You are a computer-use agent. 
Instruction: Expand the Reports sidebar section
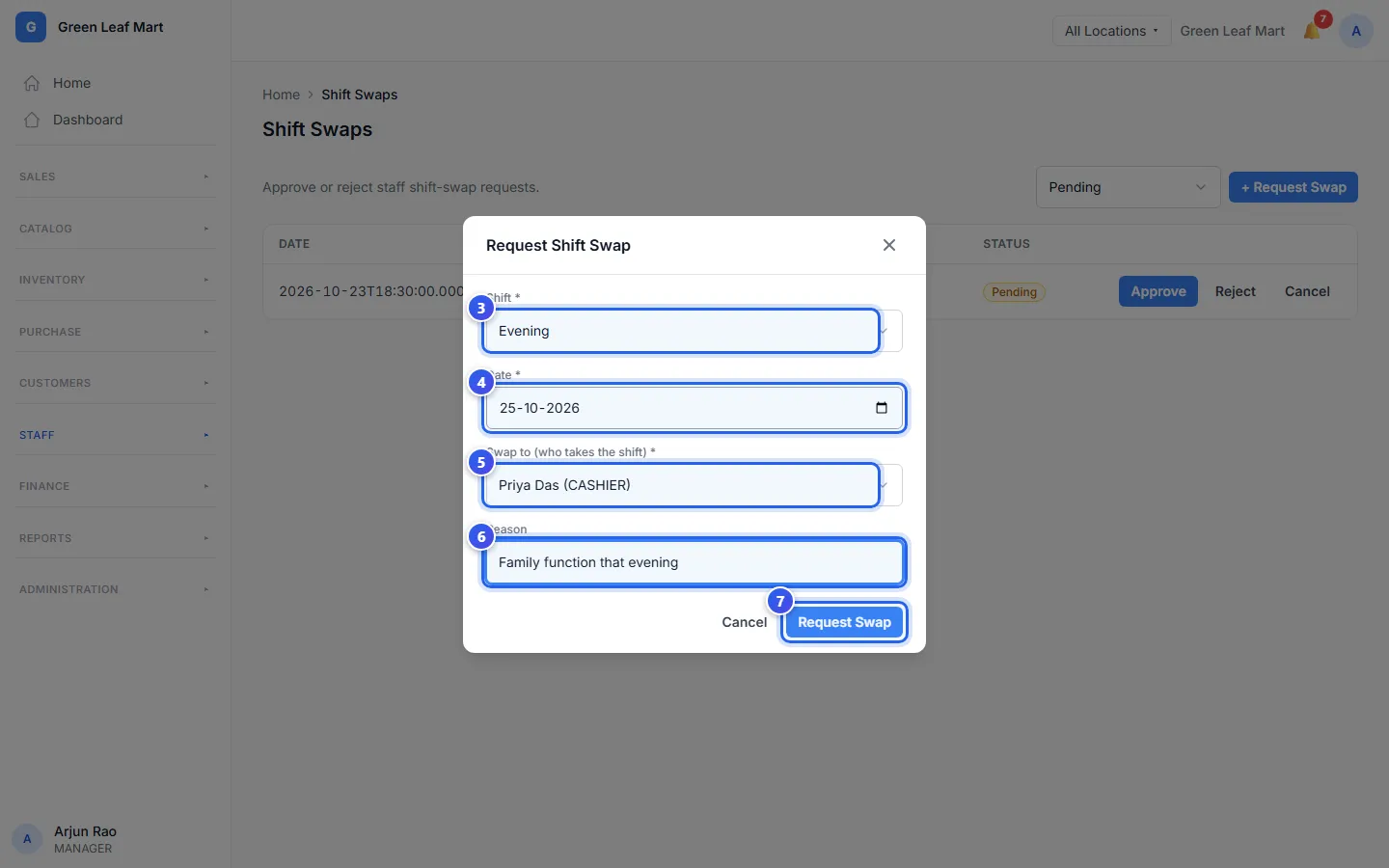tap(116, 538)
